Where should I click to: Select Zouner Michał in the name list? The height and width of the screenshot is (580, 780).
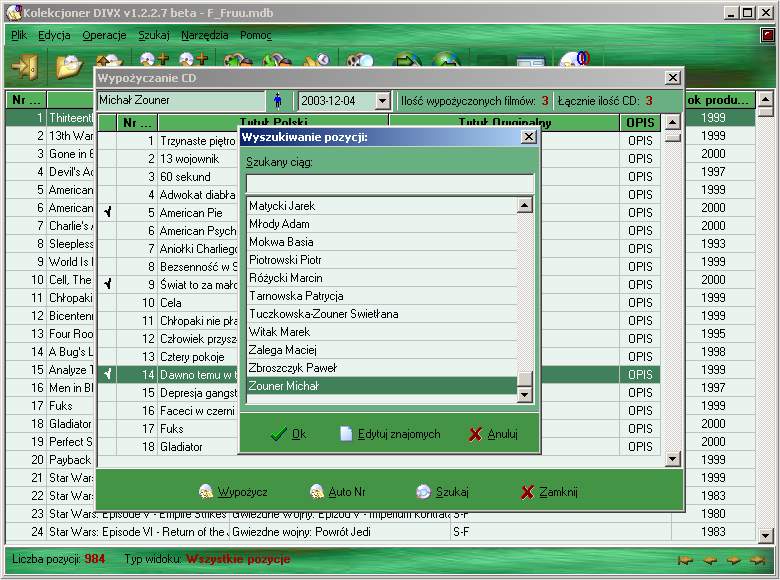tap(380, 386)
